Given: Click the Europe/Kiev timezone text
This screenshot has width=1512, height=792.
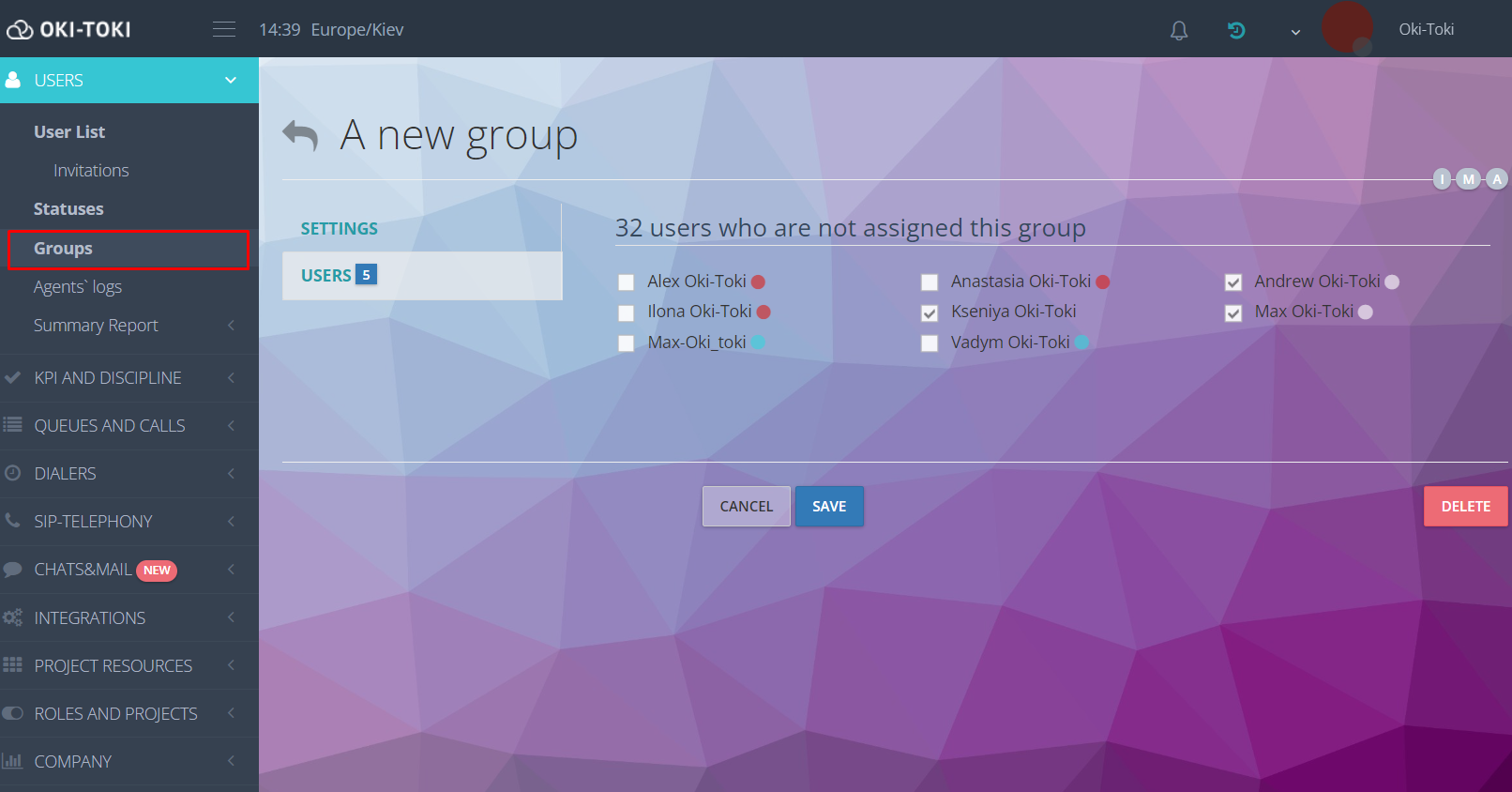Looking at the screenshot, I should 357,29.
